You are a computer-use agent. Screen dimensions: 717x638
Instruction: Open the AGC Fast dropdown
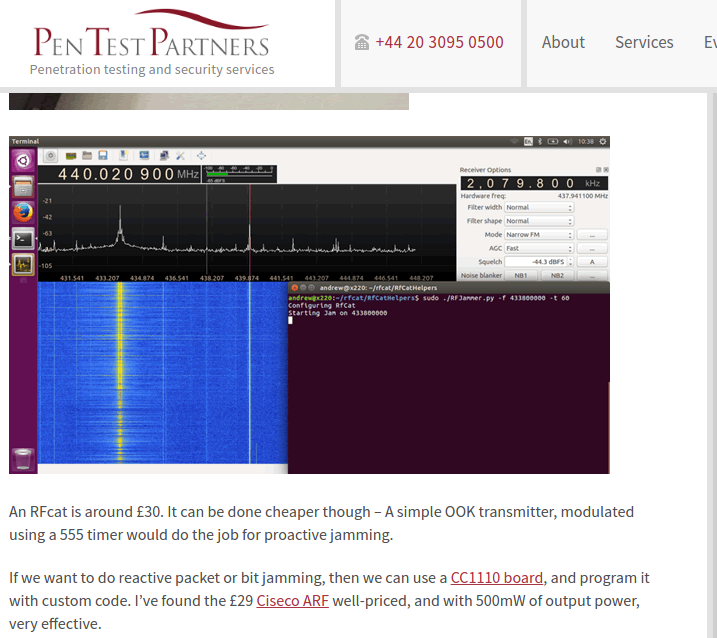tap(538, 248)
